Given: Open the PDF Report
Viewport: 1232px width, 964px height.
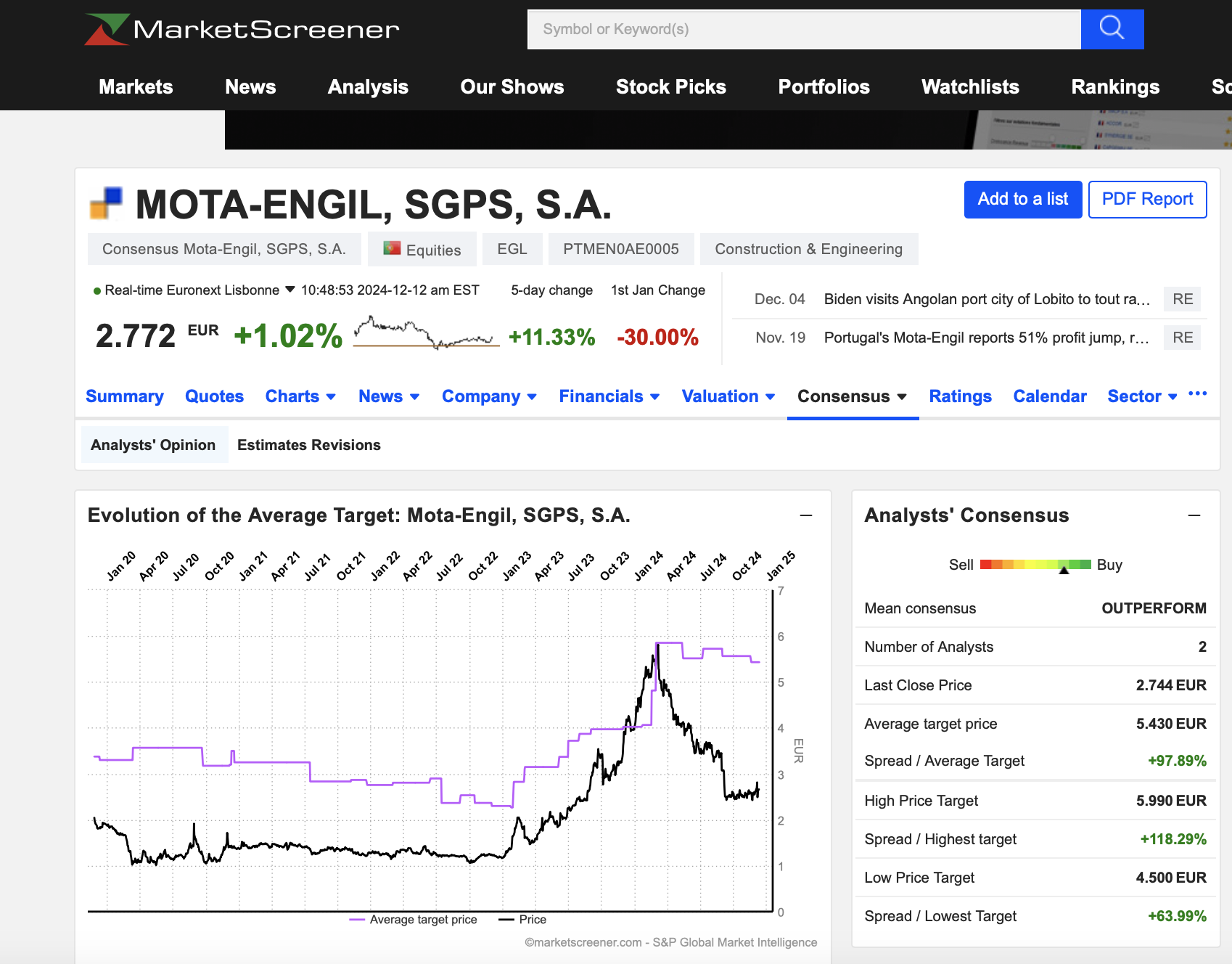Looking at the screenshot, I should 1147,200.
